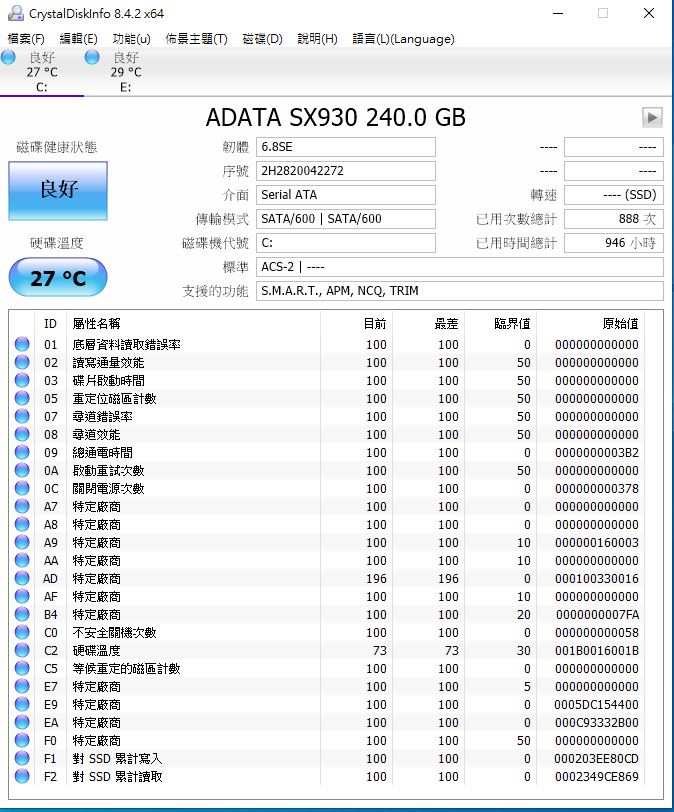674x812 pixels.
Task: Click the ACS-2 standard field
Action: coord(460,267)
